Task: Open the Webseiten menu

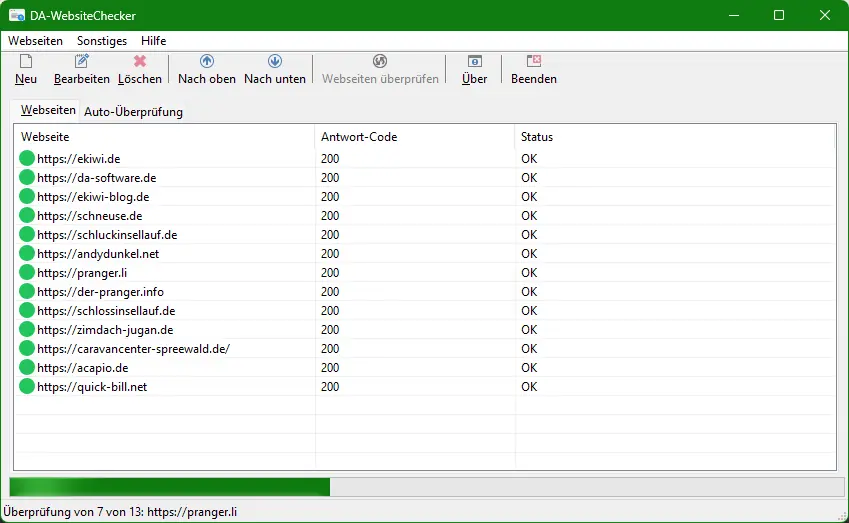Action: point(35,41)
